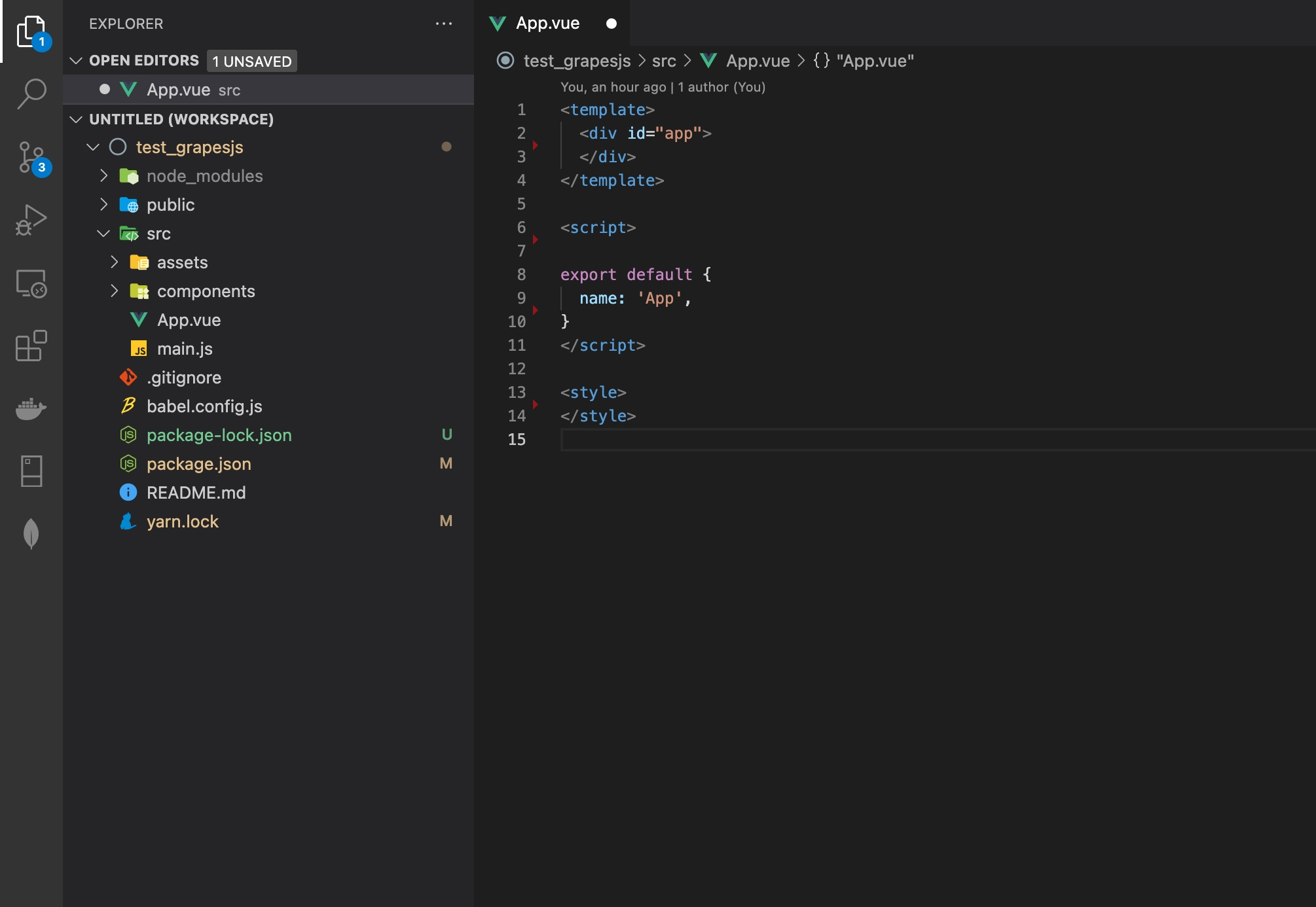Collapse the test_grapesjs root folder

click(x=93, y=147)
